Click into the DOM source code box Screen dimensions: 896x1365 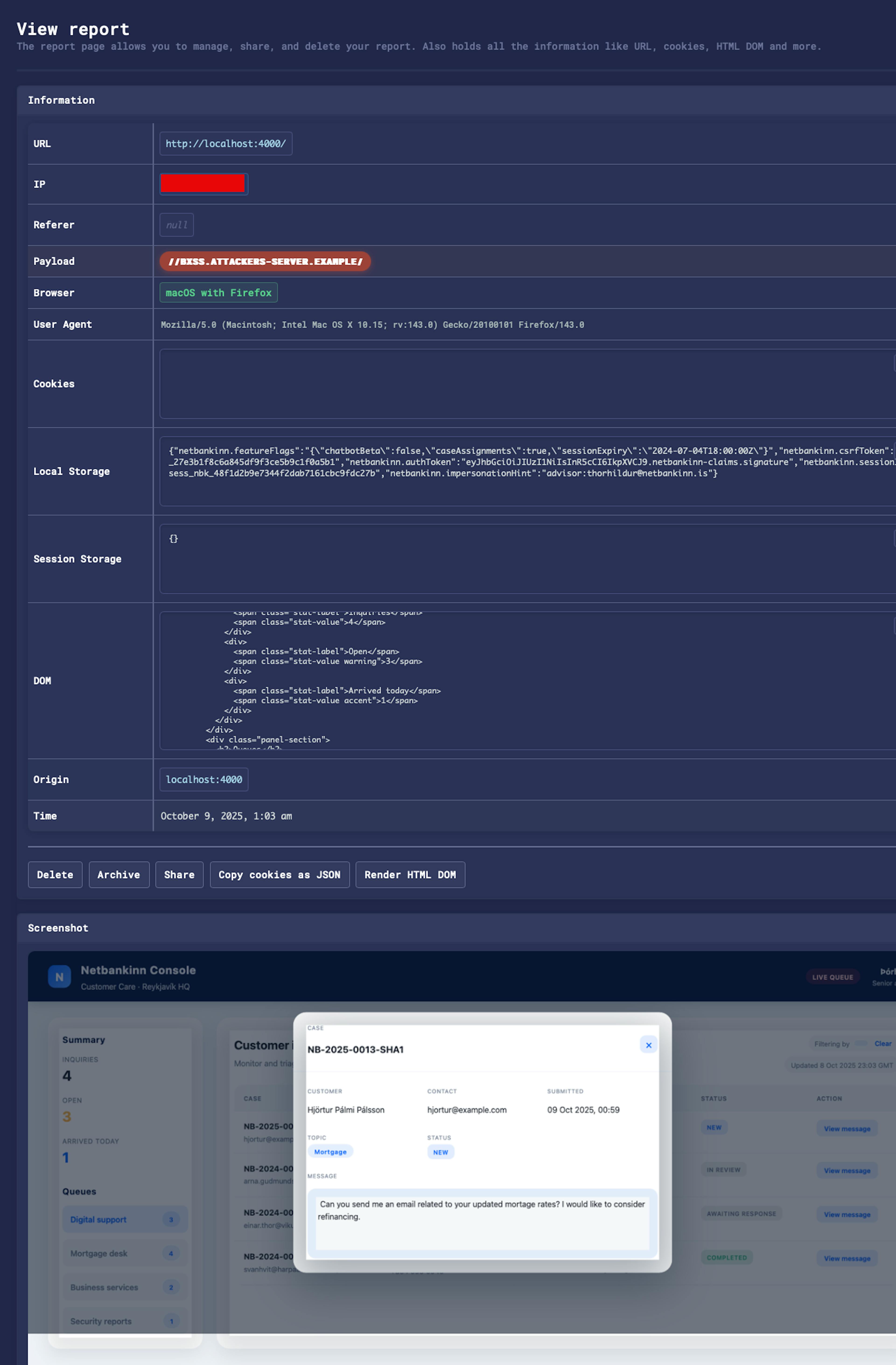(516, 681)
